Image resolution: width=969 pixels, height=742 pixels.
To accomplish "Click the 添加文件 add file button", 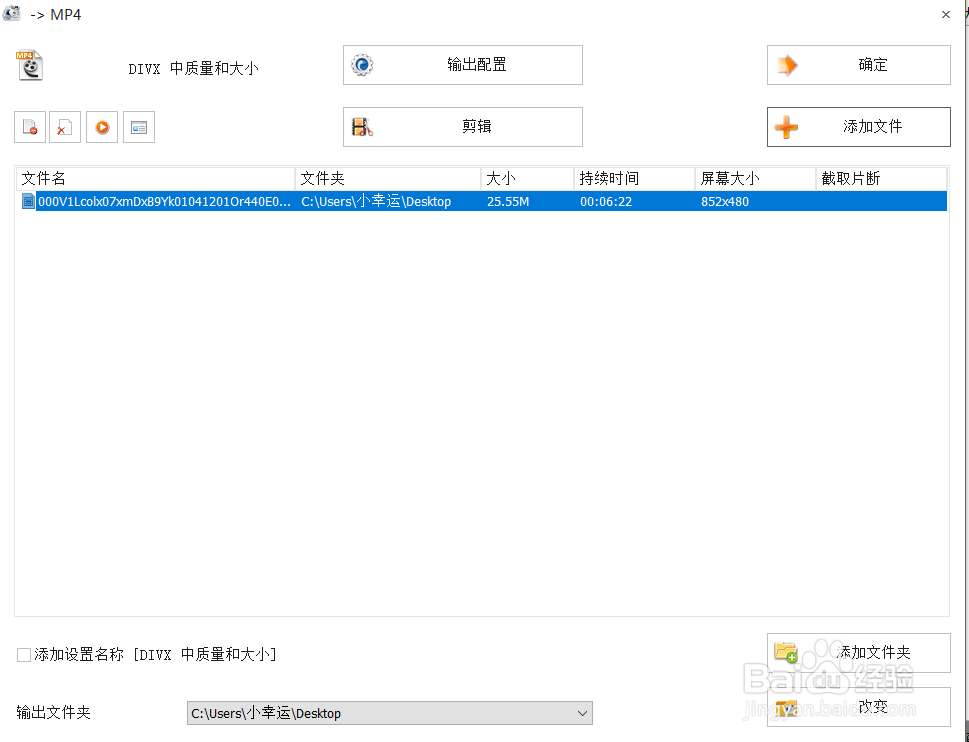I will point(858,127).
